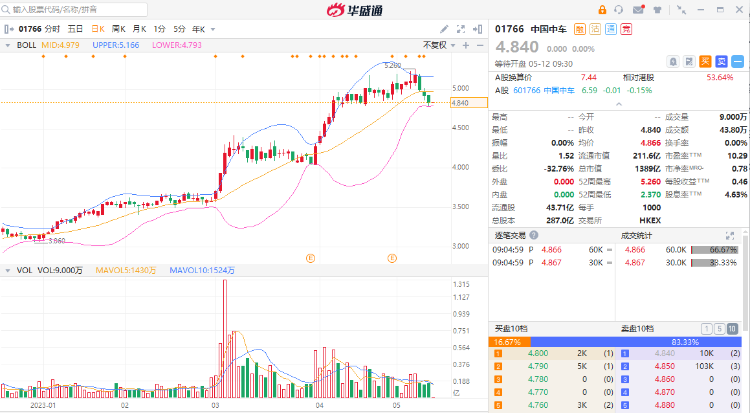The width and height of the screenshot is (750, 413).
Task: Click the 33.33% volume distribution bar
Action: pyautogui.click(x=715, y=263)
